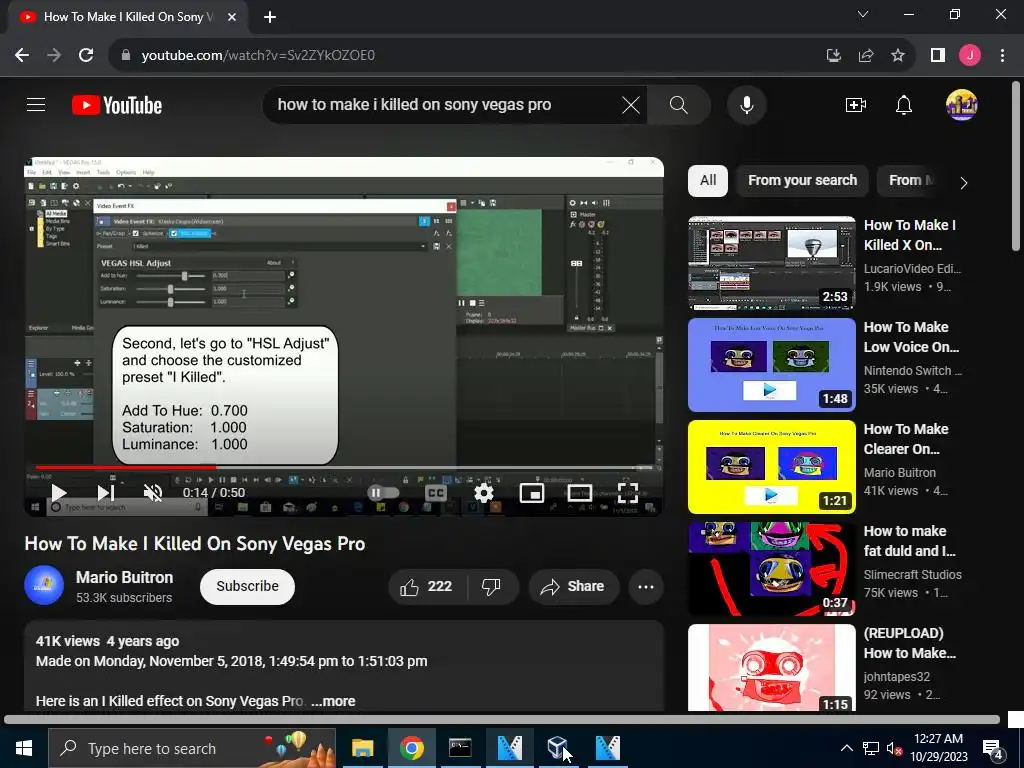Image resolution: width=1024 pixels, height=768 pixels.
Task: Open the Chrome three-dot menu
Action: tap(1002, 56)
